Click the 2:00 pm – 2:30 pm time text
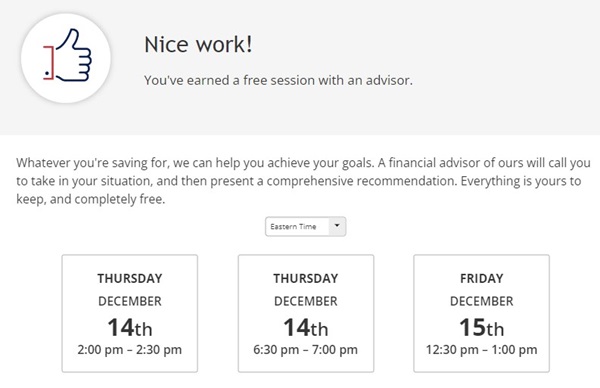 click(130, 350)
